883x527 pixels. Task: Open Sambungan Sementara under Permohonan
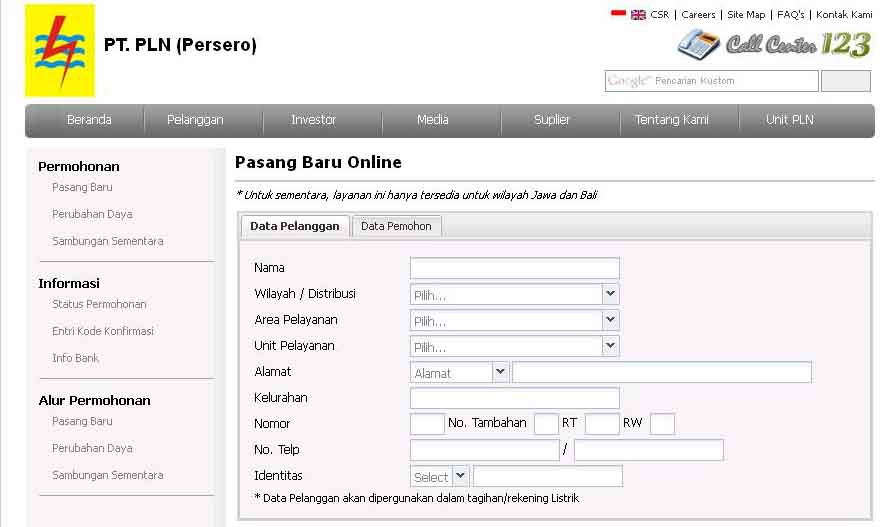[x=108, y=242]
